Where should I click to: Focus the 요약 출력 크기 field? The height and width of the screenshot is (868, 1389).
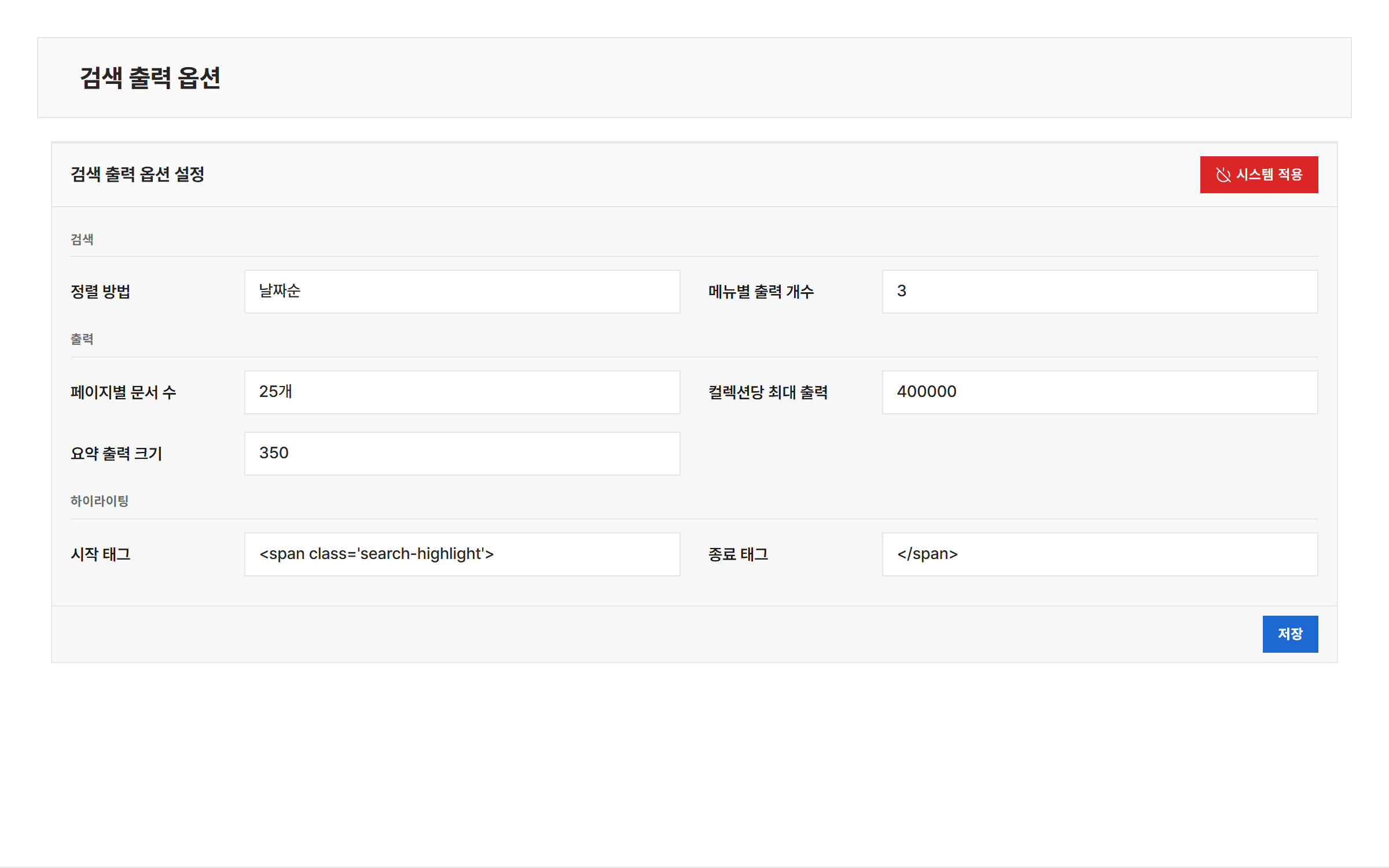(462, 454)
